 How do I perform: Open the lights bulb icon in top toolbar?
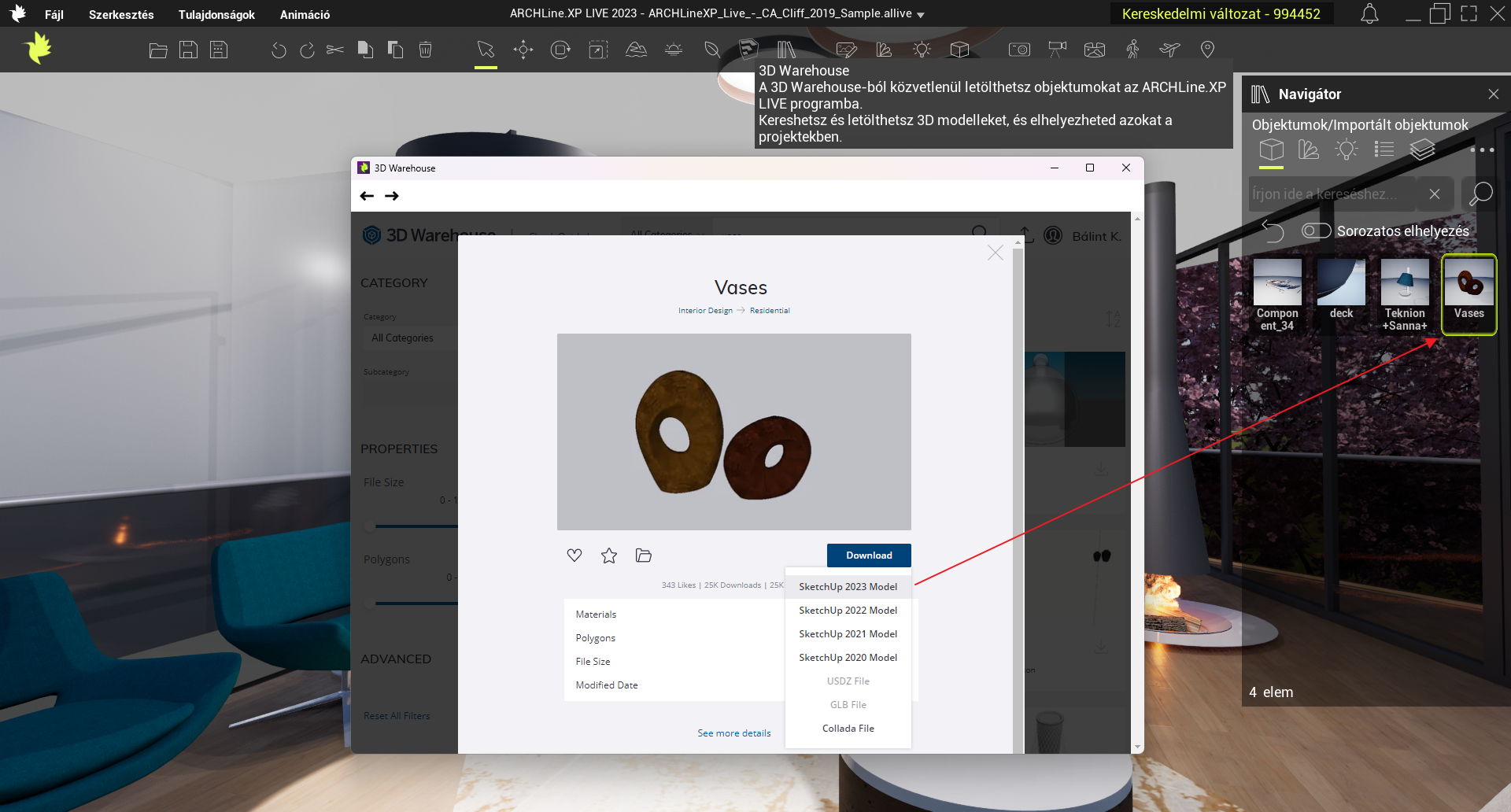922,50
